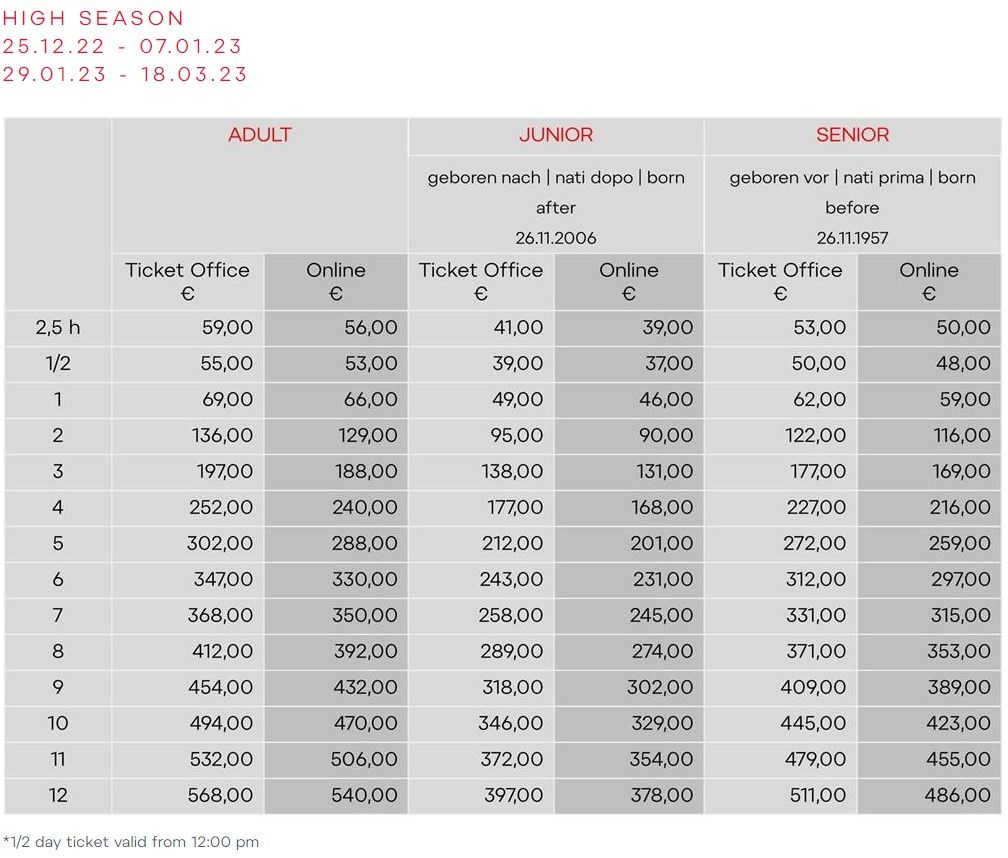1008x858 pixels.
Task: Click Adult Ticket Office price 568,00
Action: (x=220, y=796)
